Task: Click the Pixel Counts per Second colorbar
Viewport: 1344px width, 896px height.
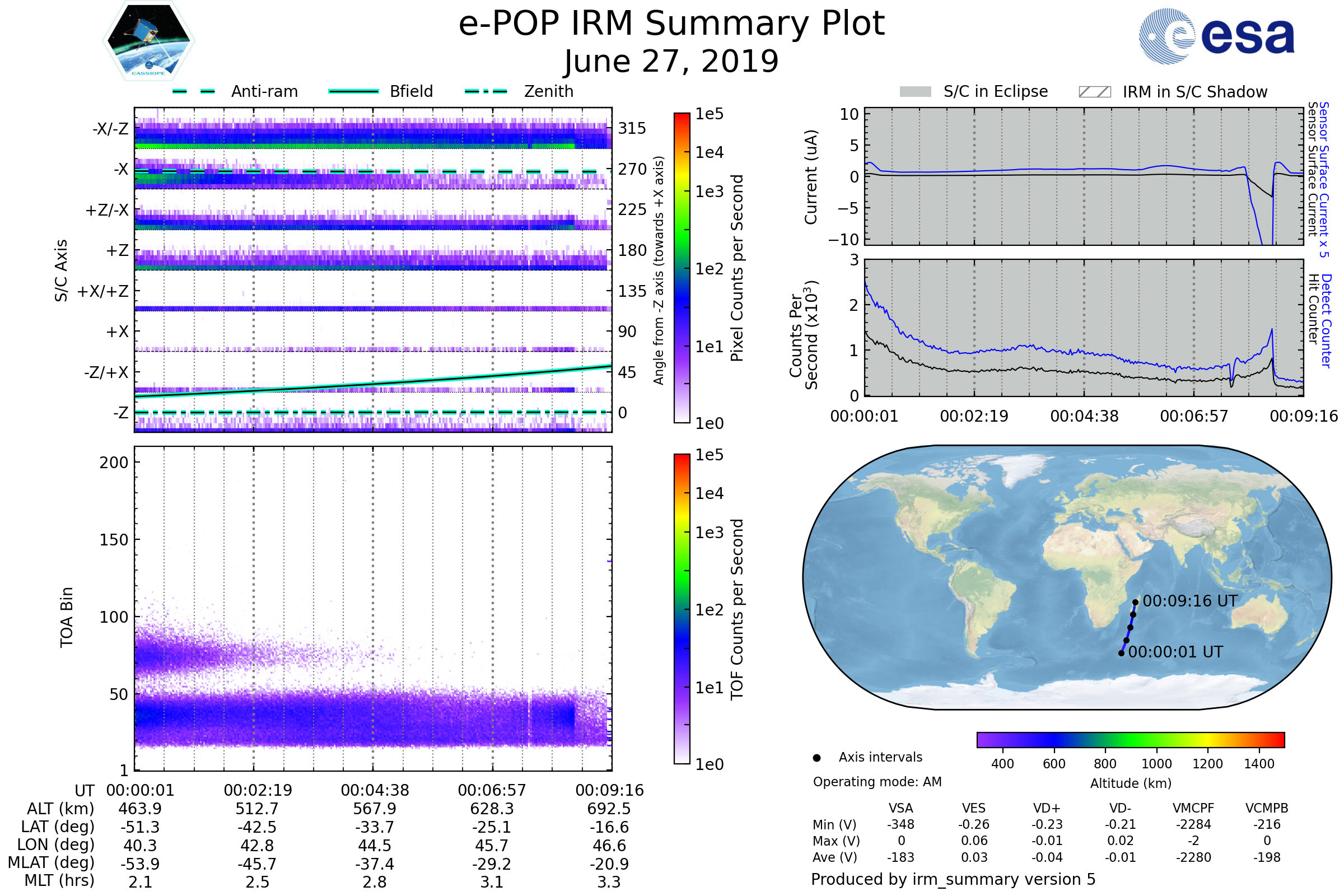Action: [x=682, y=268]
